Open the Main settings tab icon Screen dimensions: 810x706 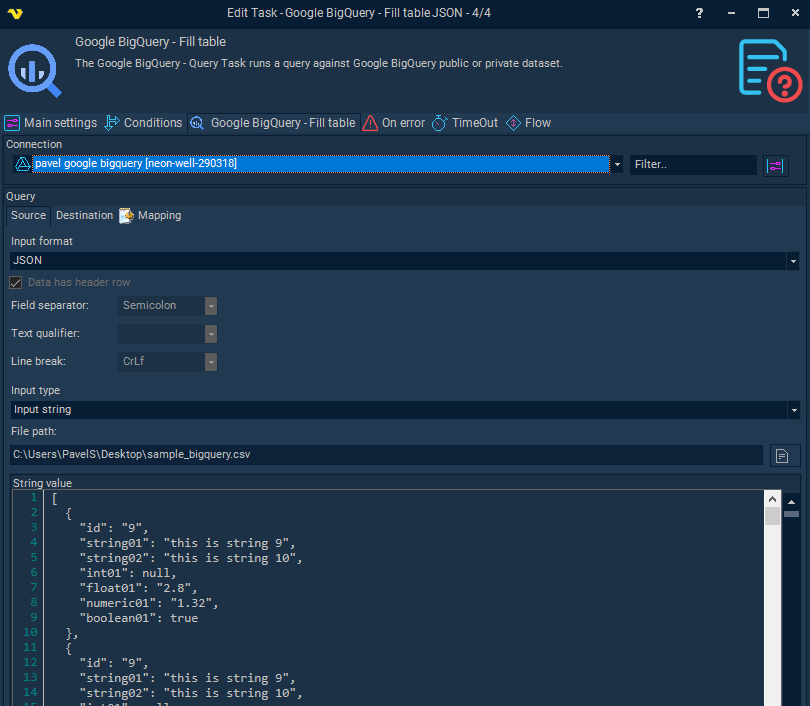click(x=14, y=122)
